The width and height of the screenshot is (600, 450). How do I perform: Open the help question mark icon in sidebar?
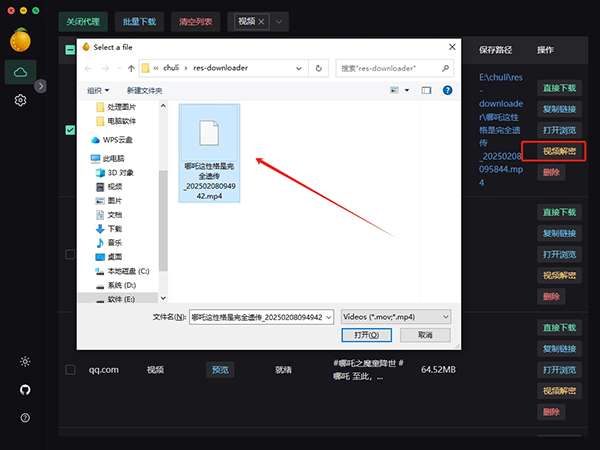(24, 417)
